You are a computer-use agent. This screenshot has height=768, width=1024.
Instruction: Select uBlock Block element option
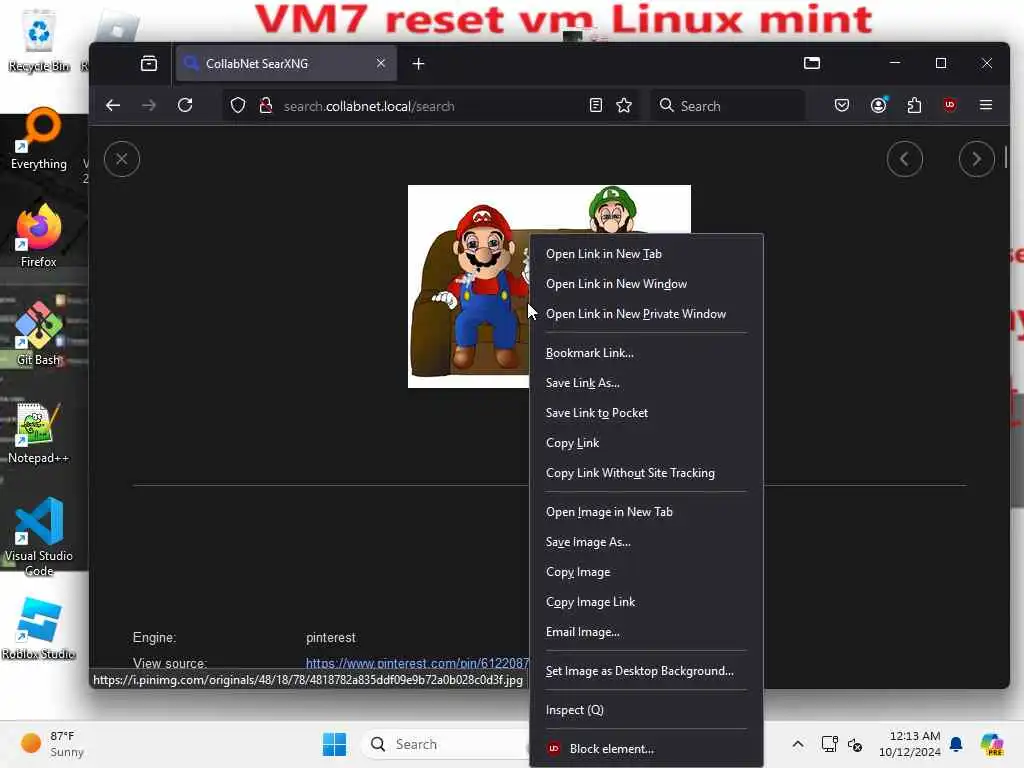point(646,749)
